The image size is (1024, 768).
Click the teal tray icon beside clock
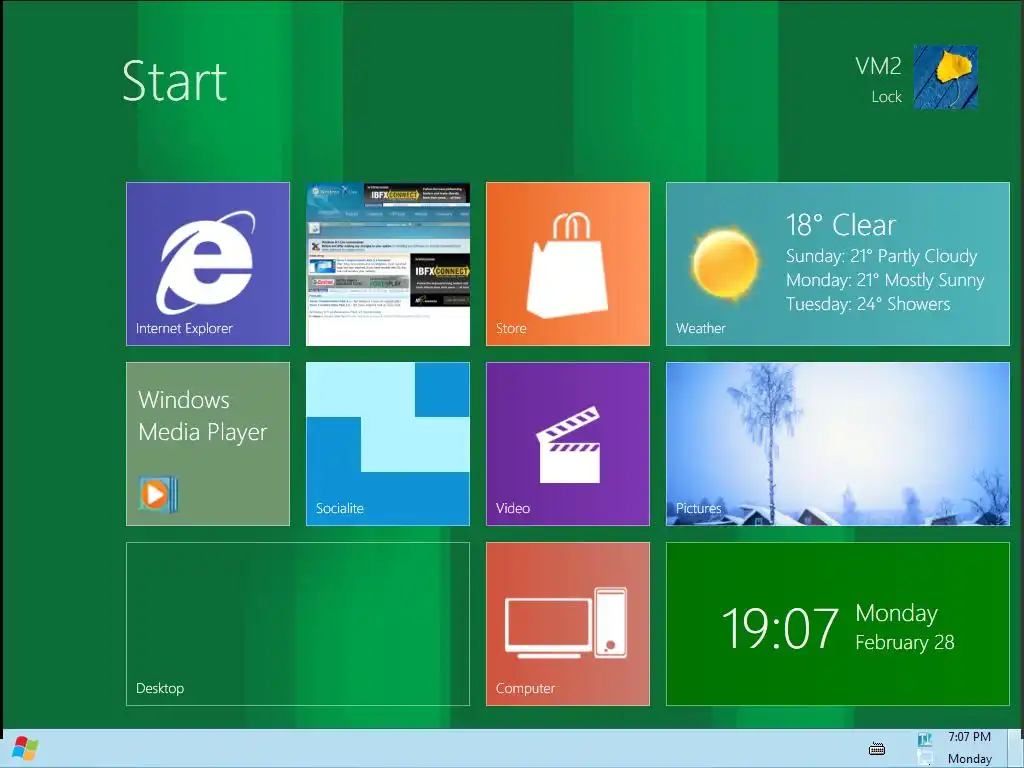pos(925,739)
